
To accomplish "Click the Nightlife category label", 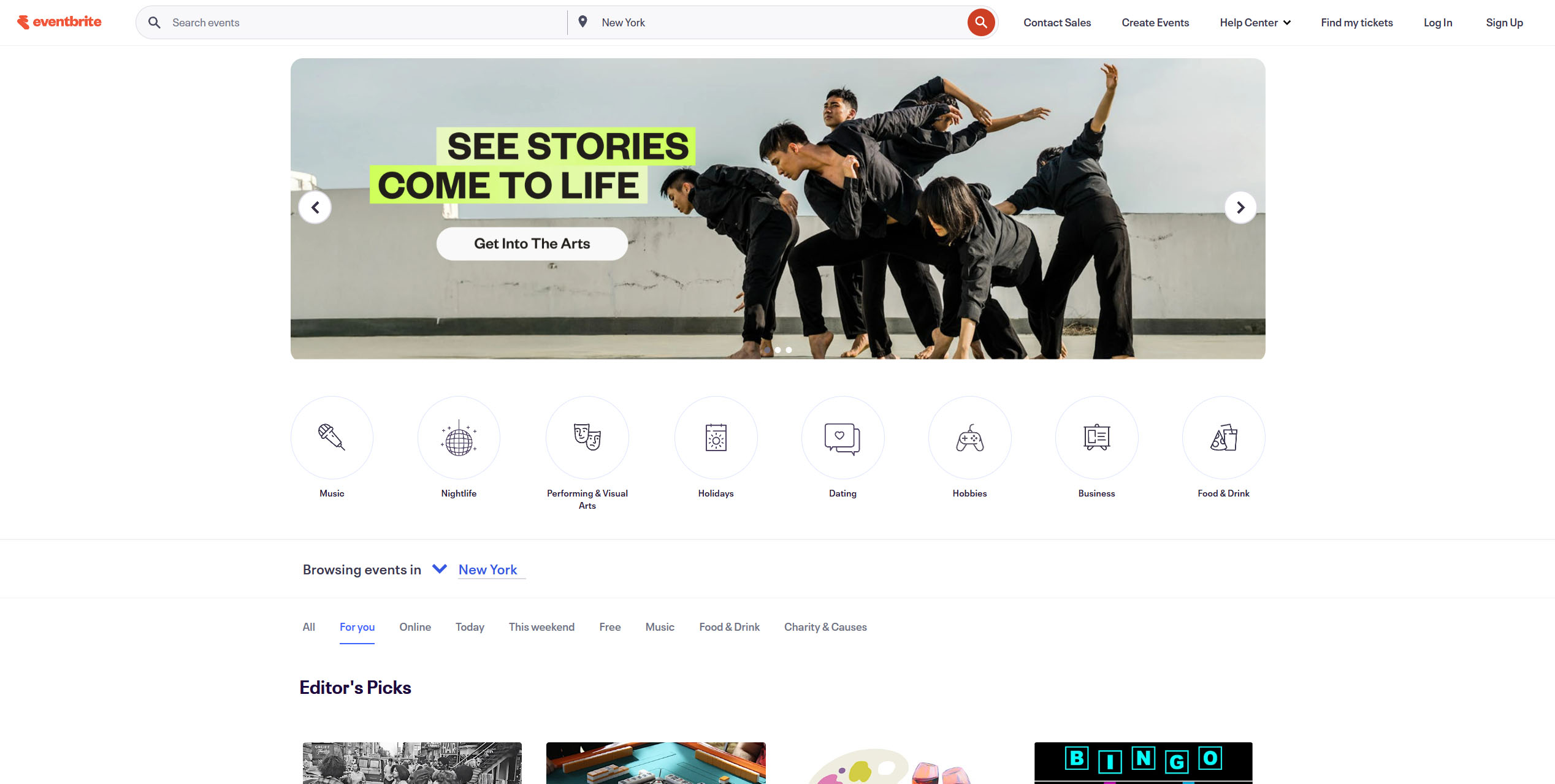I will click(x=459, y=493).
